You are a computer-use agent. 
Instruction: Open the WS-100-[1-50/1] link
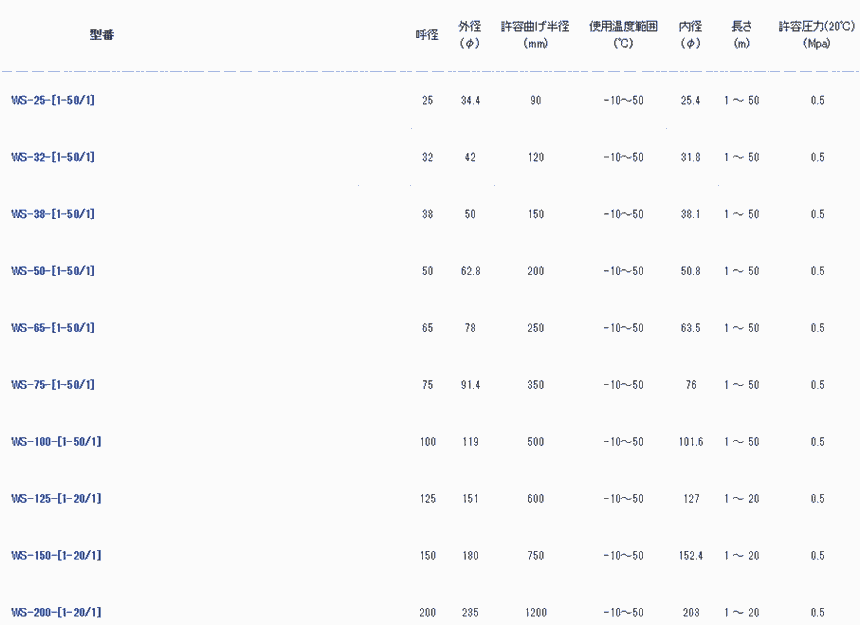[x=56, y=442]
